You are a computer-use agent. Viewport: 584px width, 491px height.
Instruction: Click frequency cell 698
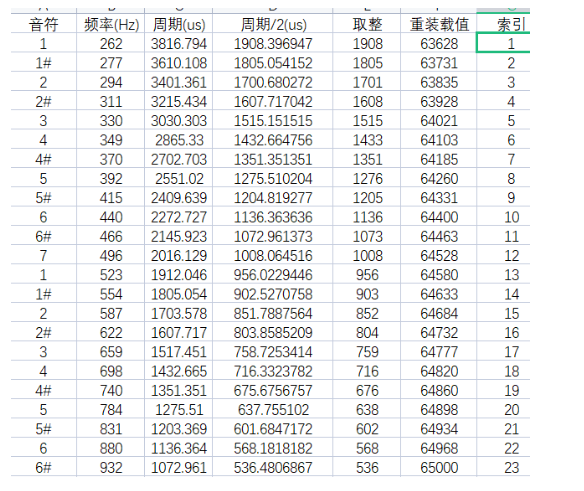click(x=111, y=371)
